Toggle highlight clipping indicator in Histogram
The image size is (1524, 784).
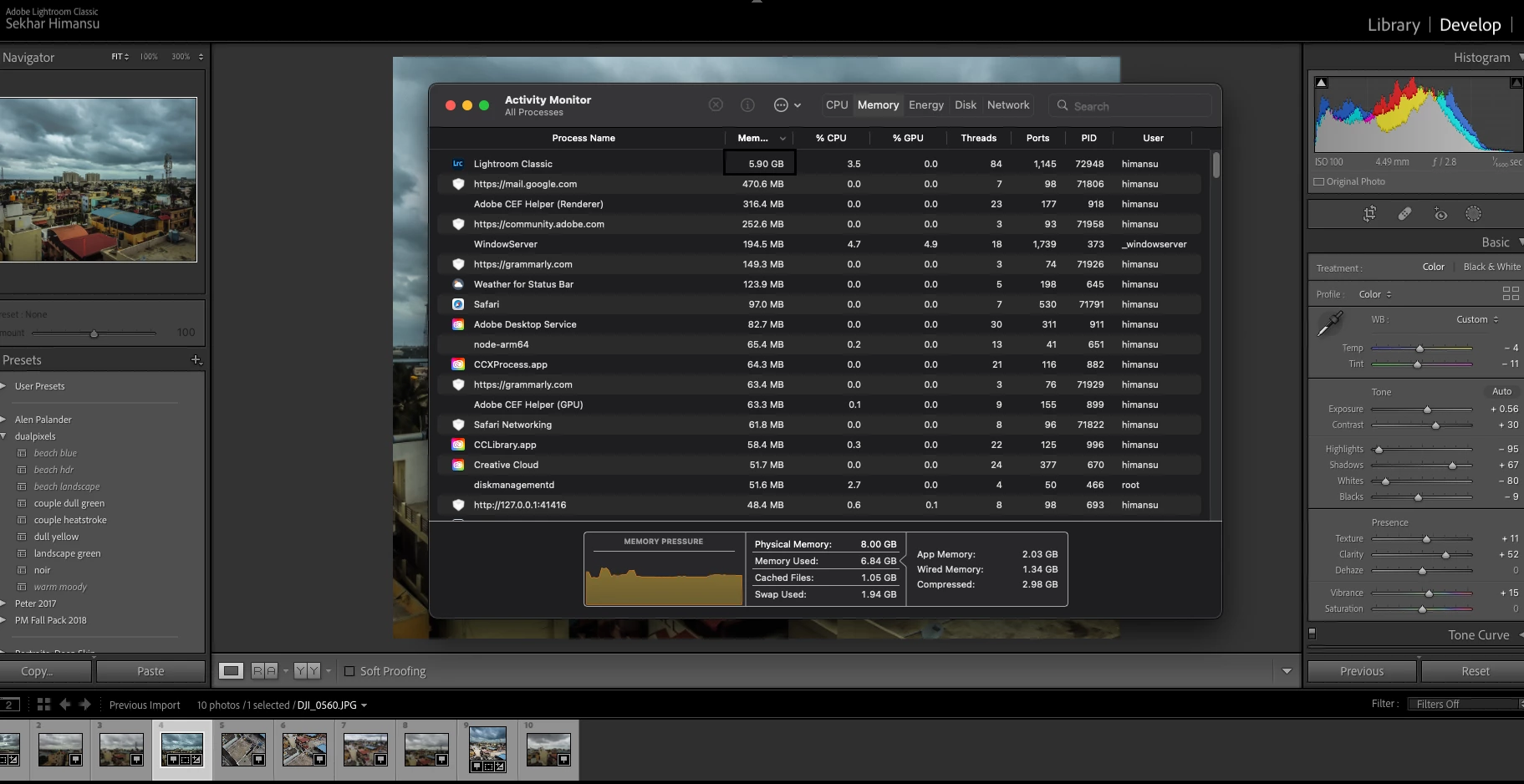pyautogui.click(x=1516, y=83)
